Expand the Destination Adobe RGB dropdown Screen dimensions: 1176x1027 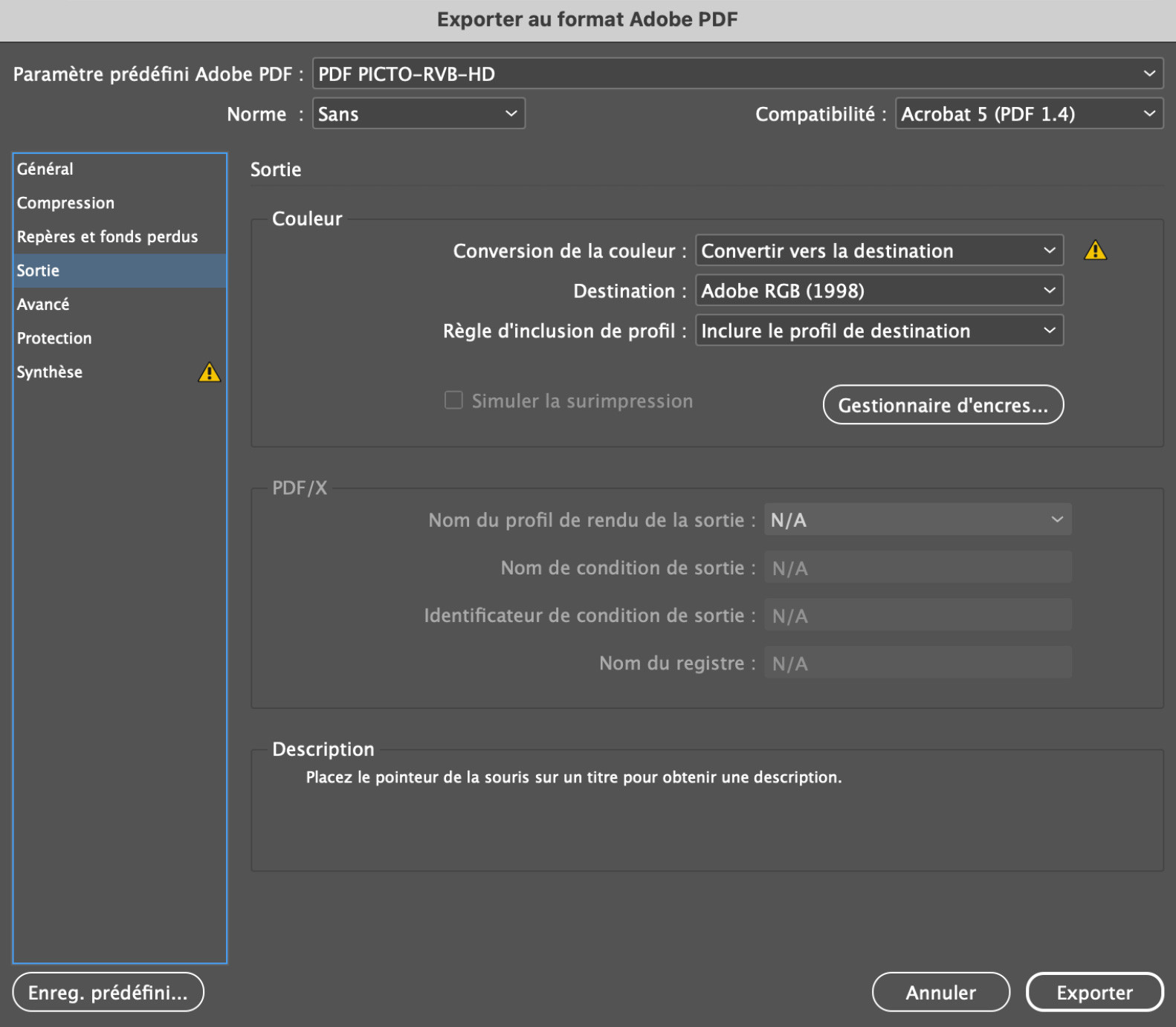coord(879,291)
